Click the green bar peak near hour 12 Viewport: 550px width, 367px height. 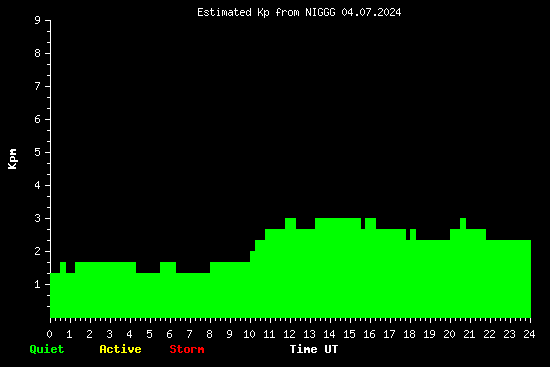pyautogui.click(x=290, y=223)
